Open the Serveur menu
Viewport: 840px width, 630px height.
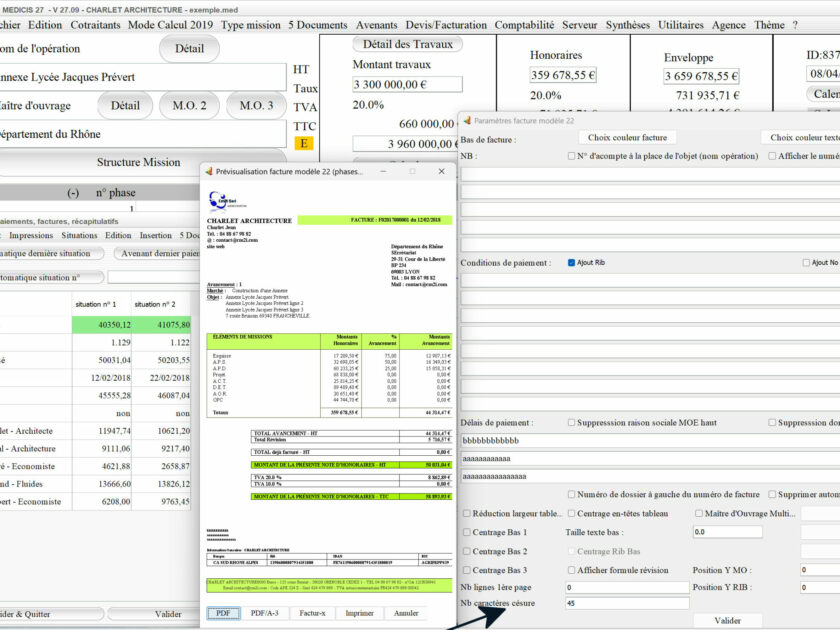coord(580,25)
